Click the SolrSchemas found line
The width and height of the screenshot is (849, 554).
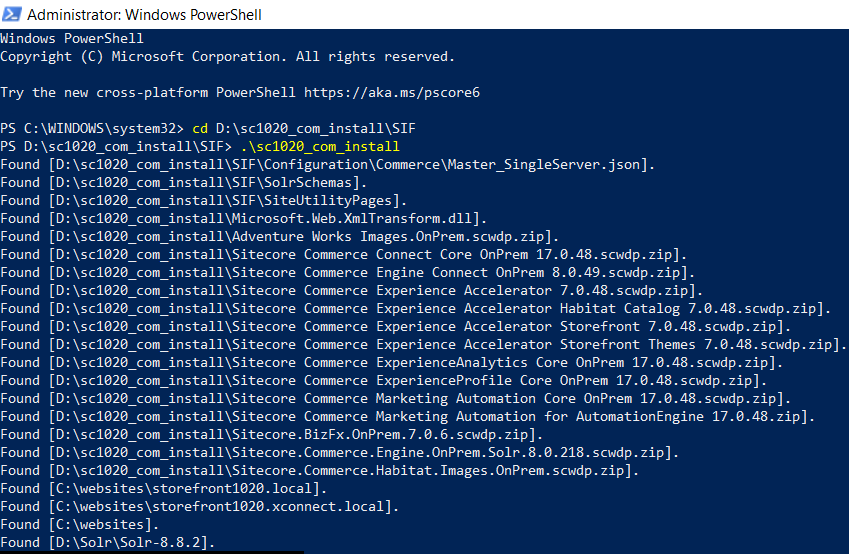(x=184, y=182)
